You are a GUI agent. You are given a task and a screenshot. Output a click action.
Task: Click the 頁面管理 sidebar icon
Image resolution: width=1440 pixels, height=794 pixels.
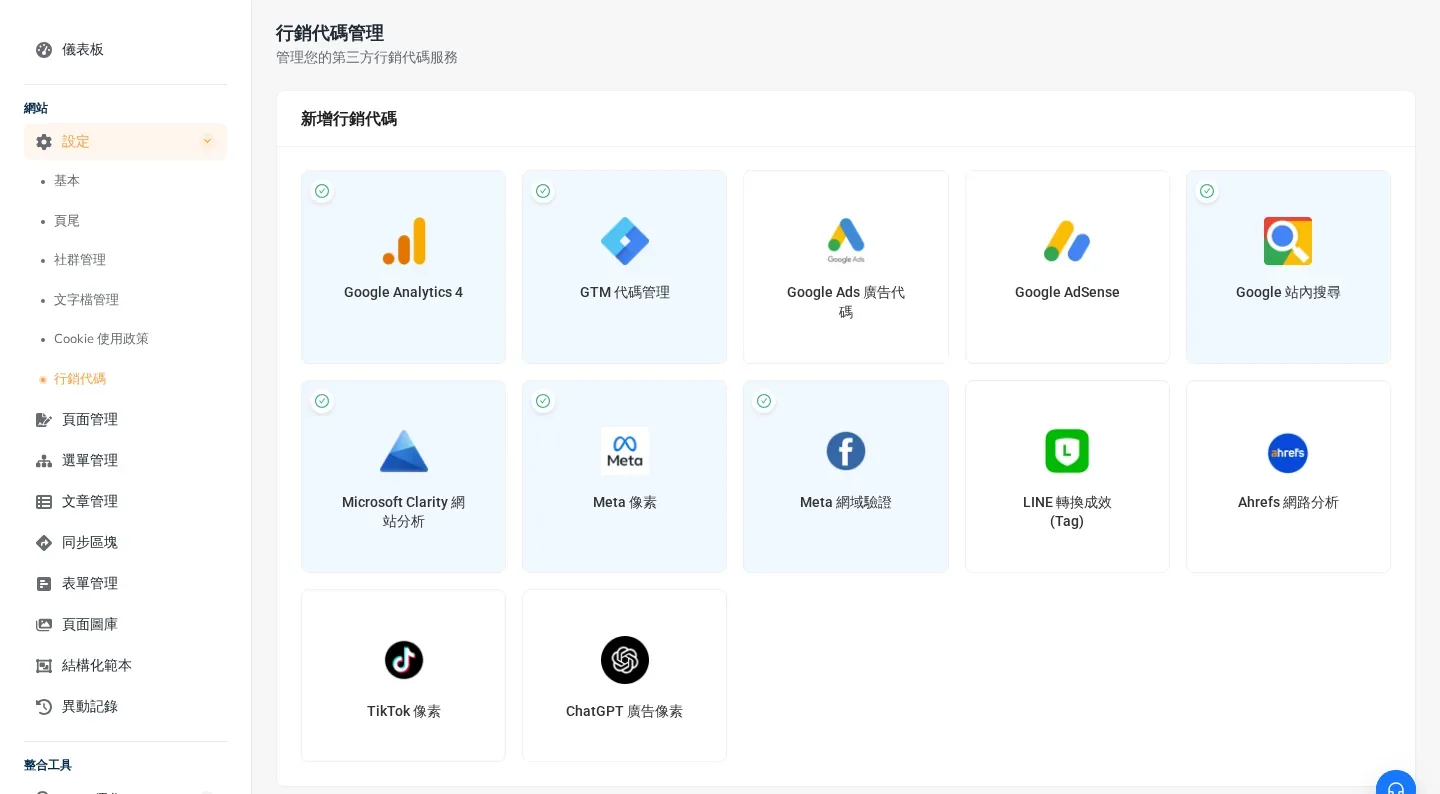[44, 420]
